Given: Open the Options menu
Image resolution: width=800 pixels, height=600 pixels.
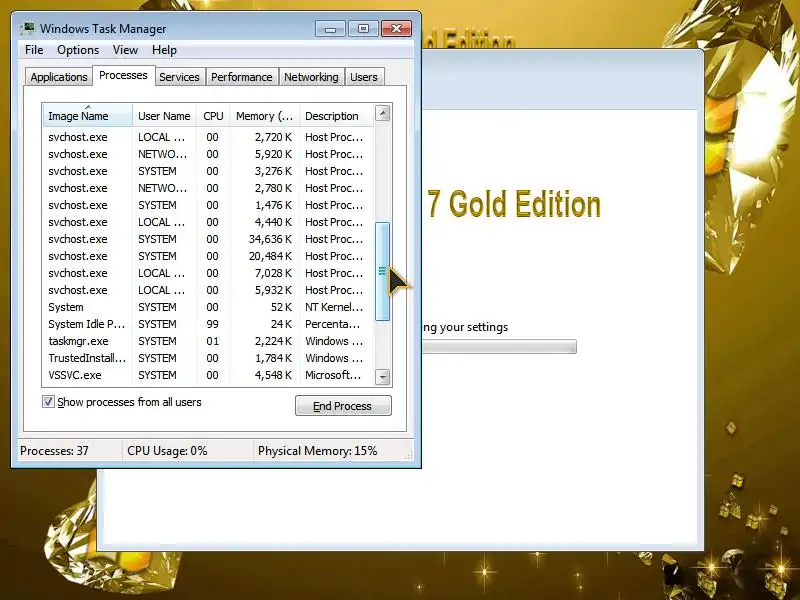Looking at the screenshot, I should 78,50.
